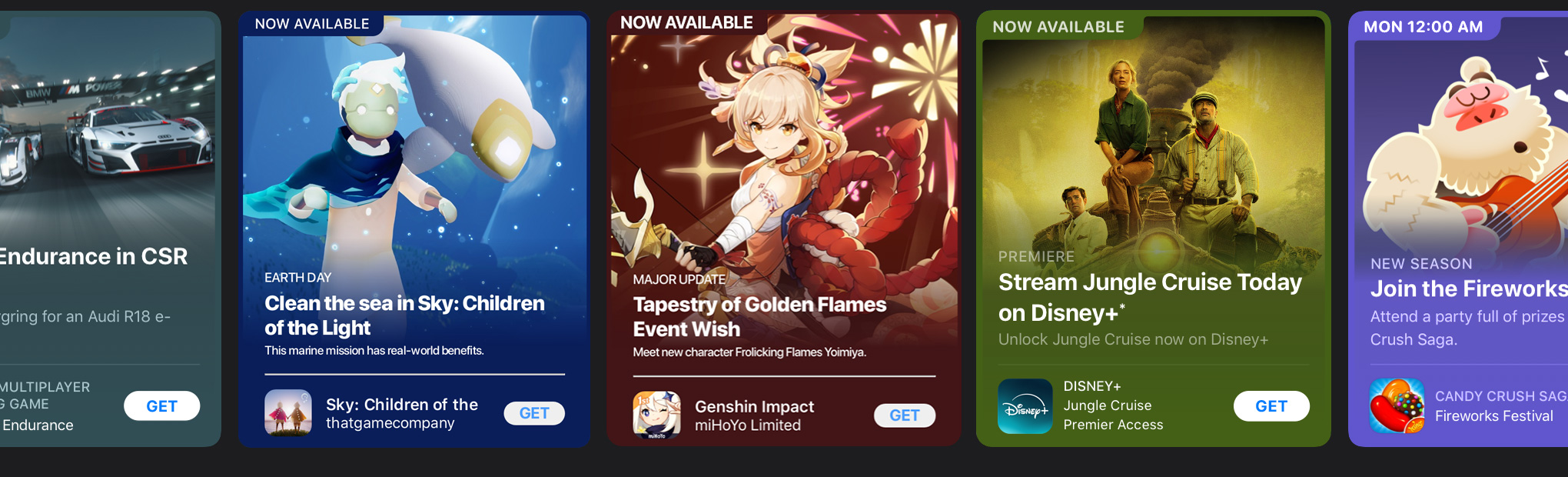Select the 'MON 12:00 AM' event time badge
This screenshot has height=477, width=1568.
(x=1423, y=27)
